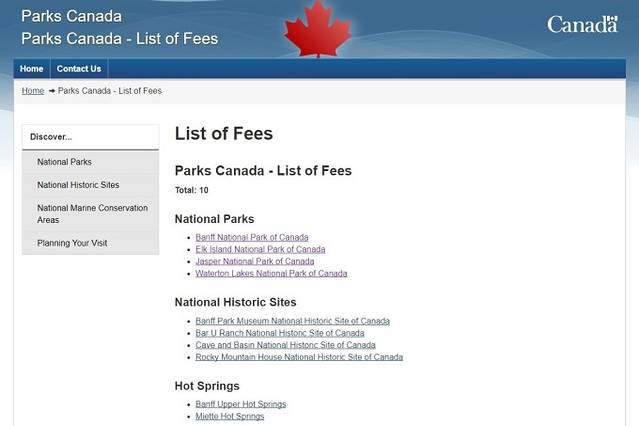Open Waterton Lakes National Park of Canada link
This screenshot has height=426, width=639.
pyautogui.click(x=271, y=274)
